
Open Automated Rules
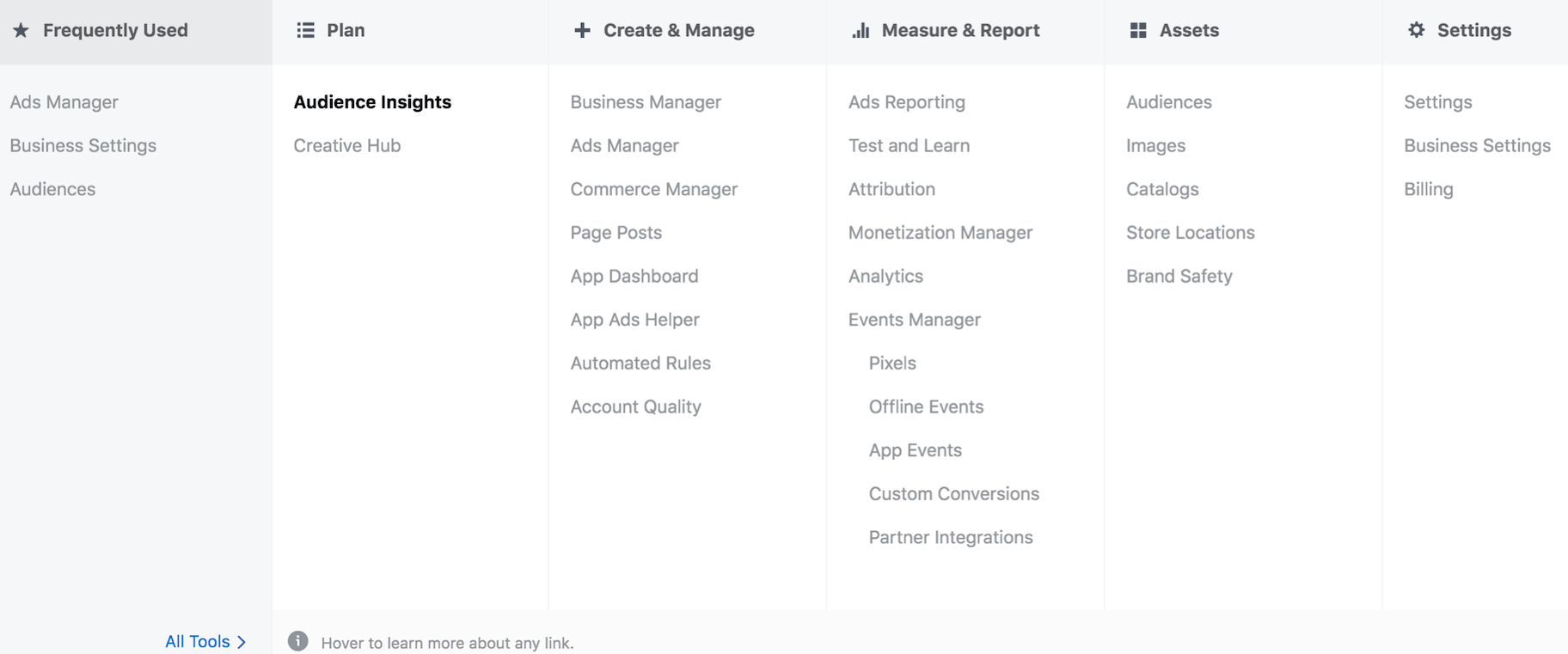pos(640,364)
